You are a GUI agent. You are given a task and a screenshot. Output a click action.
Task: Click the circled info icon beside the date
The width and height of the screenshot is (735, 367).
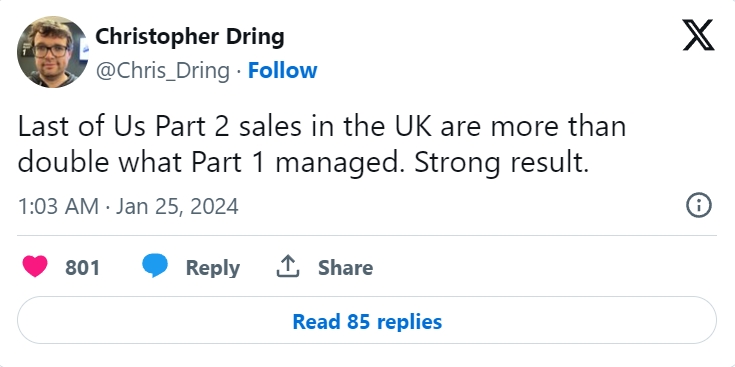[x=699, y=205]
